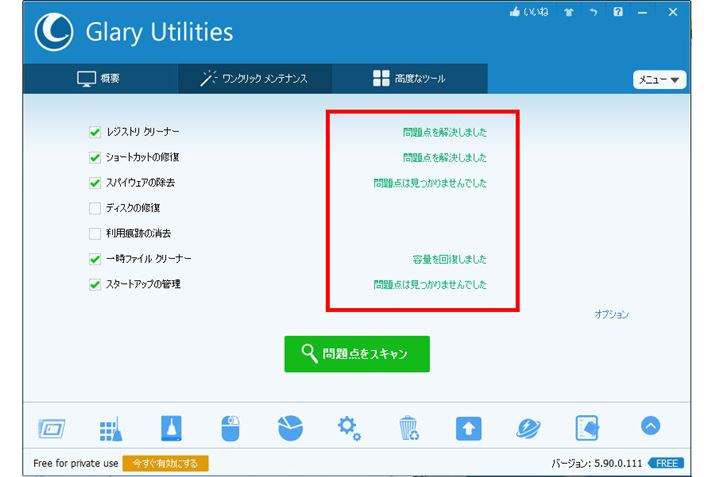The width and height of the screenshot is (715, 477).
Task: Enable 利用痕跡の消去 checkbox
Action: tap(94, 234)
